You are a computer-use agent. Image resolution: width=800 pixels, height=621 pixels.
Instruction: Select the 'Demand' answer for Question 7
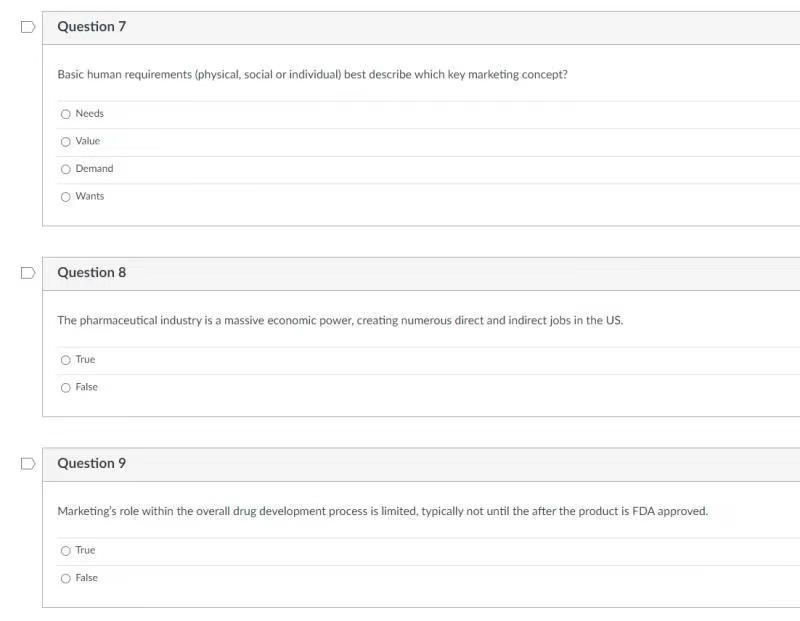tap(65, 168)
